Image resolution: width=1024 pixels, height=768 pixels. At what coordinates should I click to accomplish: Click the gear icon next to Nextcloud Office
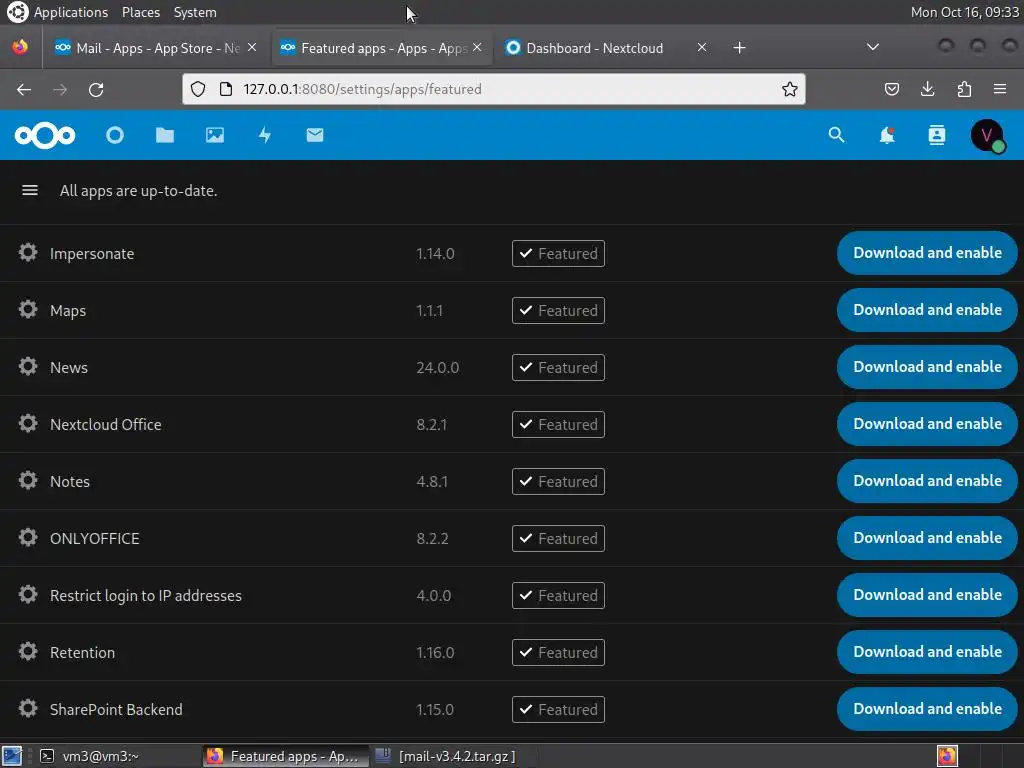[x=28, y=424]
